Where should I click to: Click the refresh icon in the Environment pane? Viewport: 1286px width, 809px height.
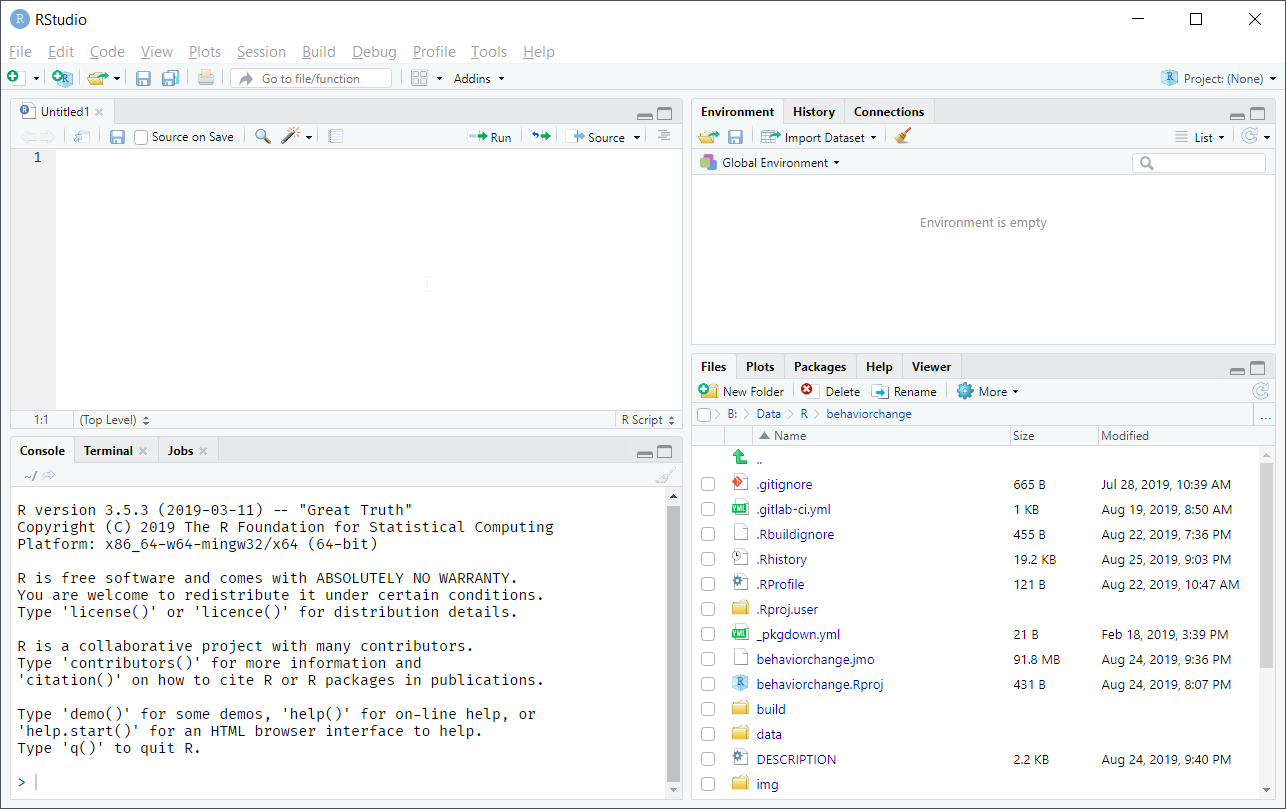pos(1249,137)
